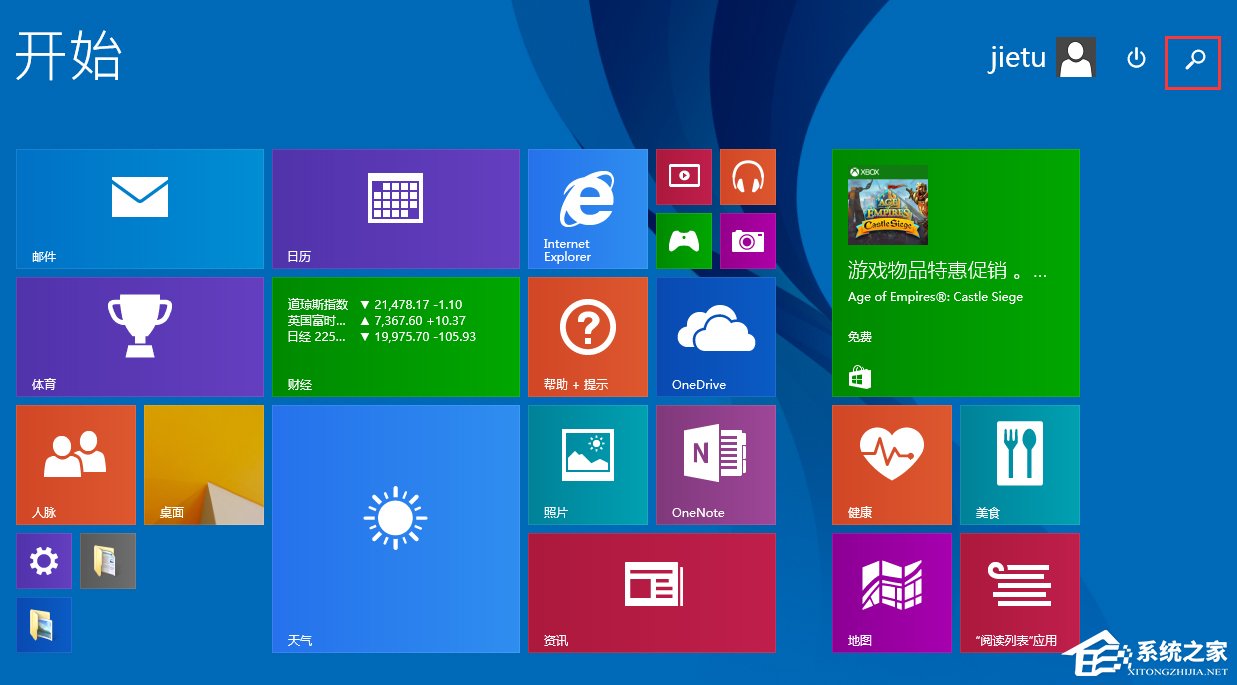Image resolution: width=1237 pixels, height=685 pixels.
Task: Open the 日历 calendar app
Action: click(x=395, y=208)
